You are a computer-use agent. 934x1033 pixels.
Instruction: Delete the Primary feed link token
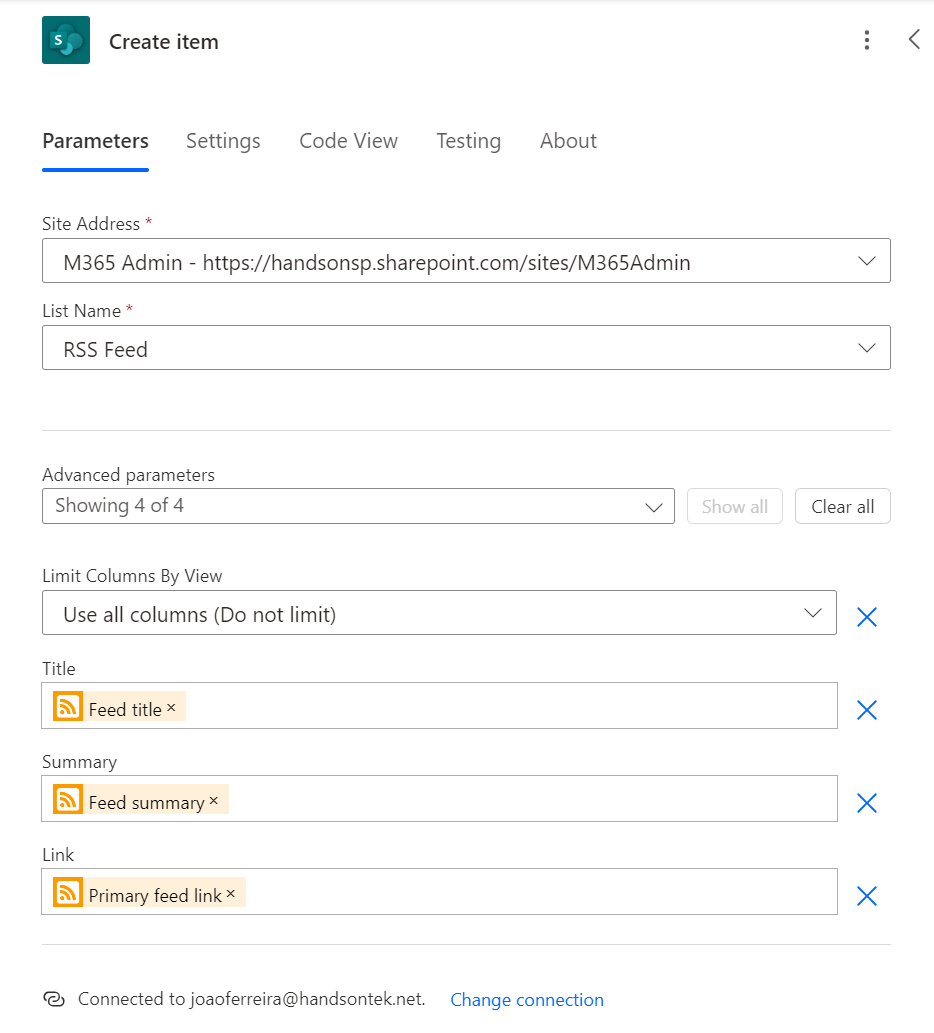(231, 894)
